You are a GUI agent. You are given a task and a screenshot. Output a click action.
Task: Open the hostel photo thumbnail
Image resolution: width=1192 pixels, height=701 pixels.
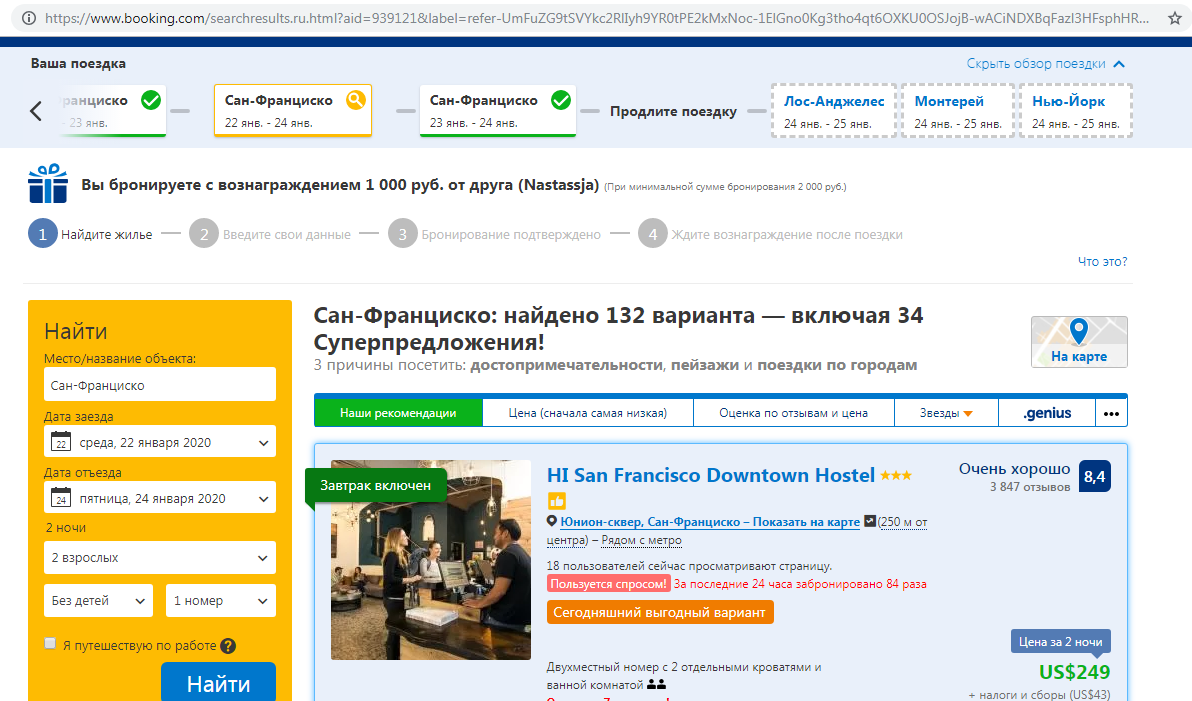(x=431, y=560)
